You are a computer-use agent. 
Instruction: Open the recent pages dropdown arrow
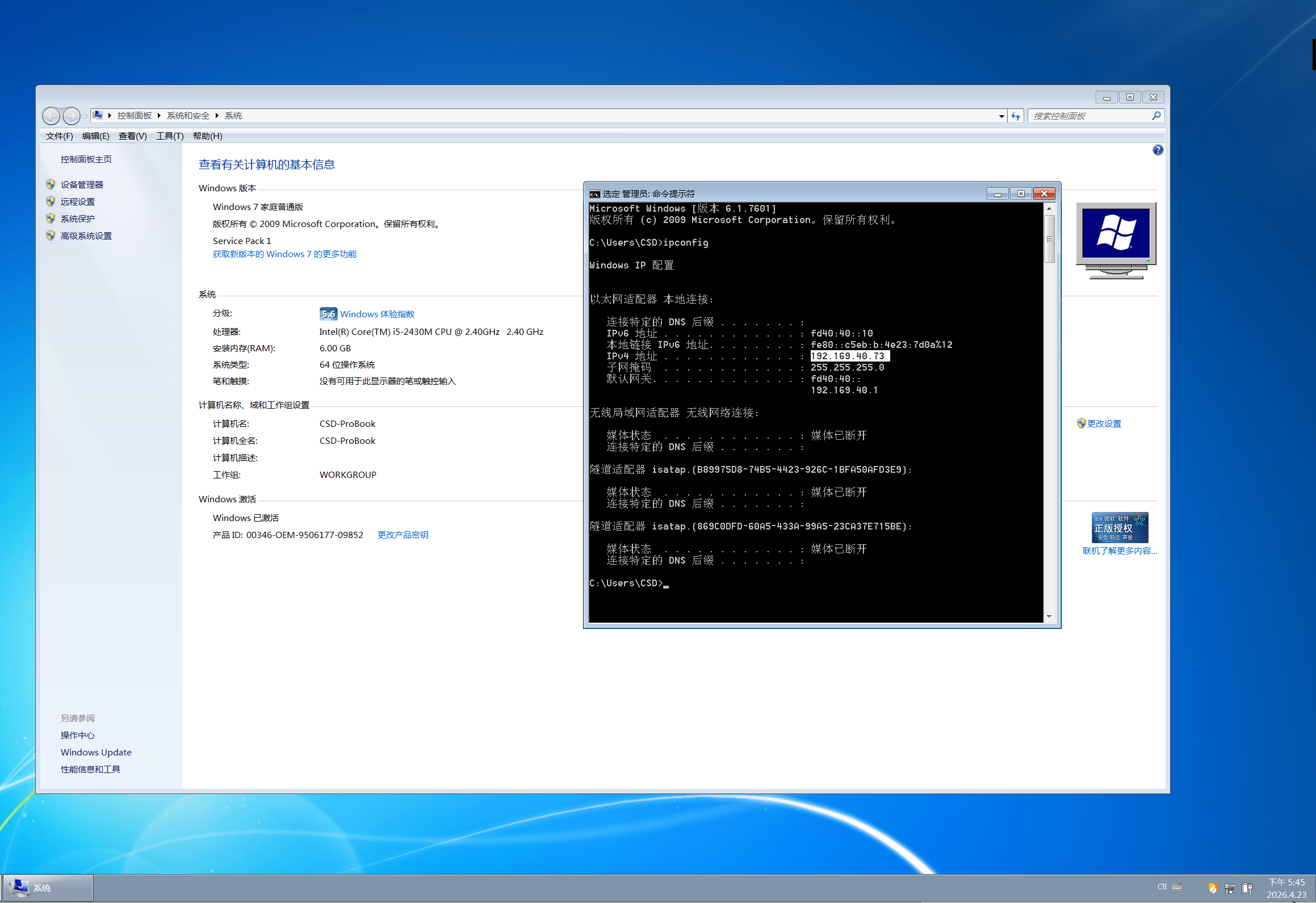(x=85, y=116)
